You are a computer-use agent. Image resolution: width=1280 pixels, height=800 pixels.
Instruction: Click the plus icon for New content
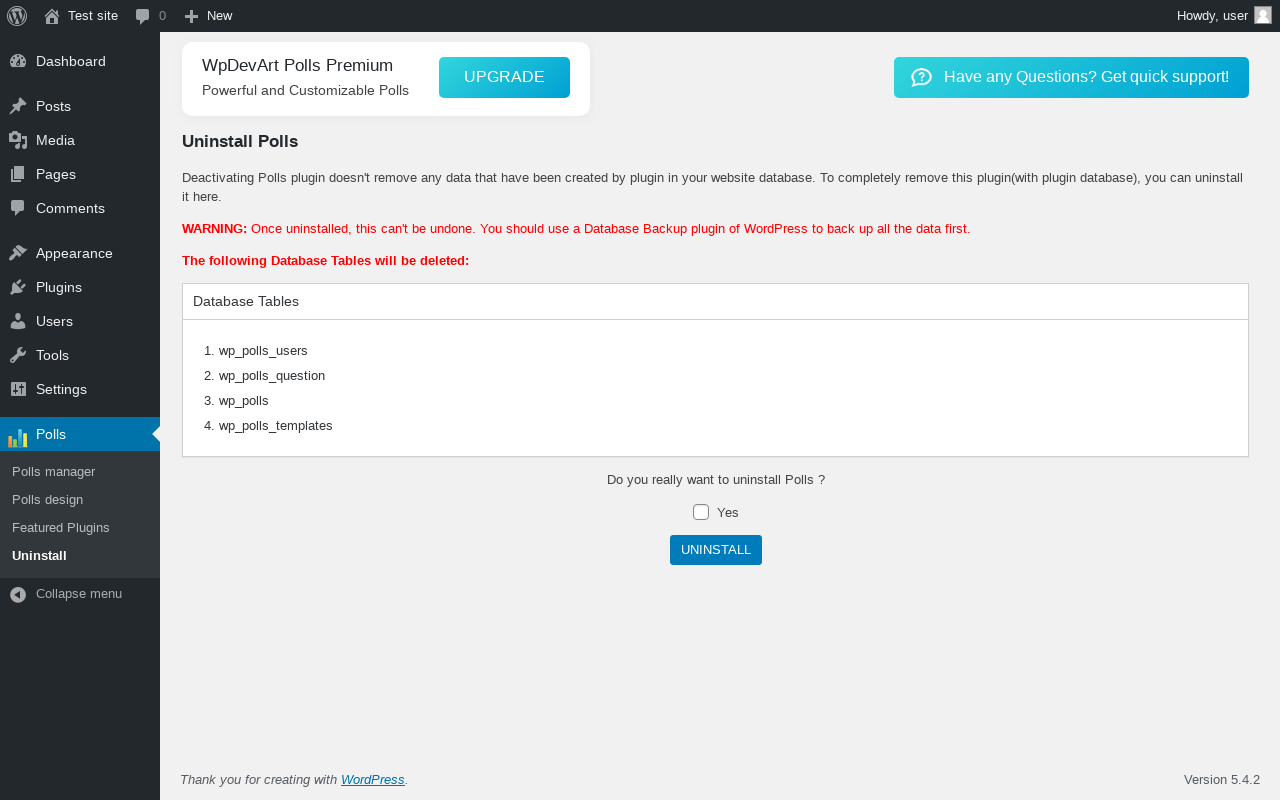pyautogui.click(x=191, y=16)
